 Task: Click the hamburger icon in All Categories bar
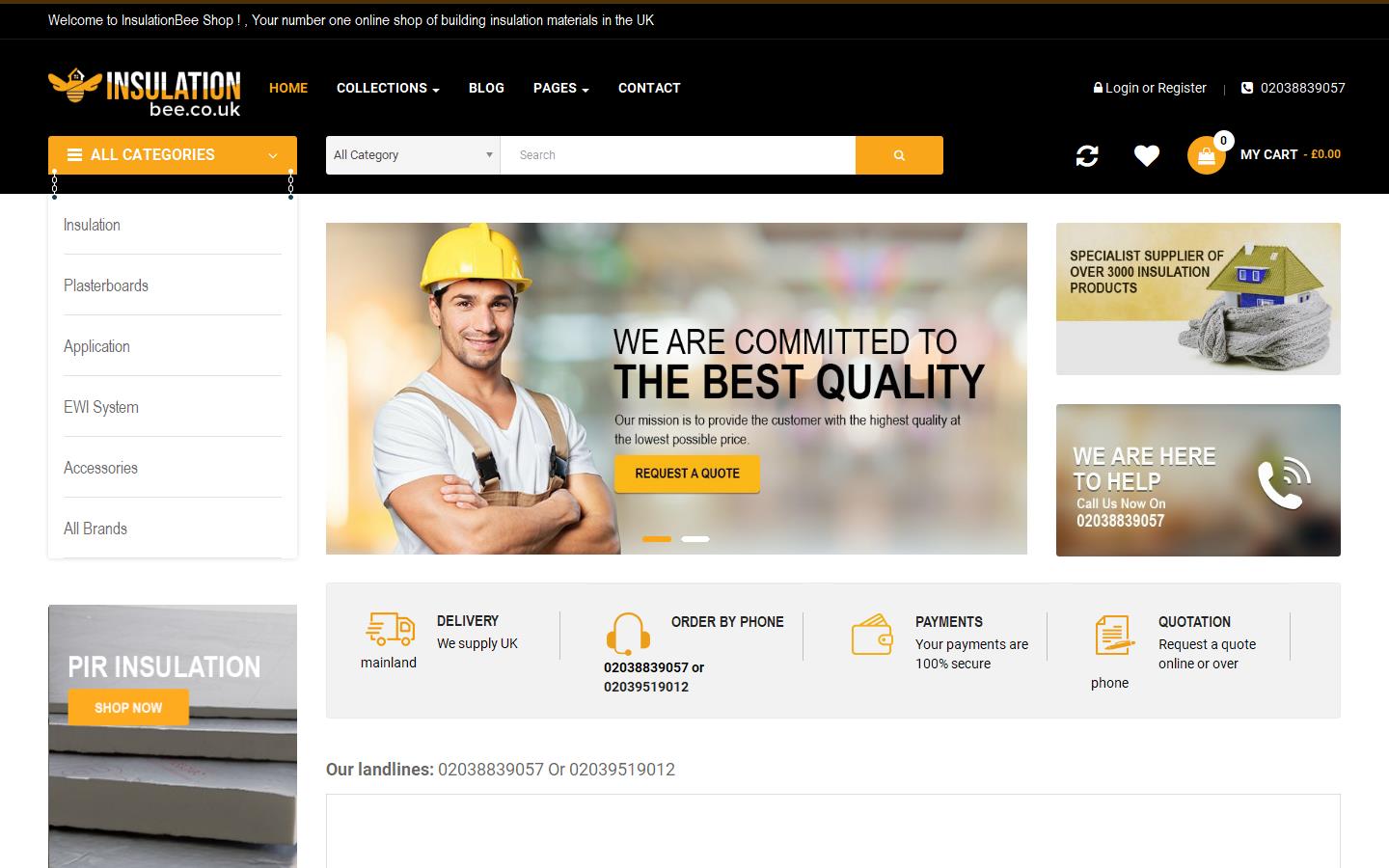click(x=74, y=154)
